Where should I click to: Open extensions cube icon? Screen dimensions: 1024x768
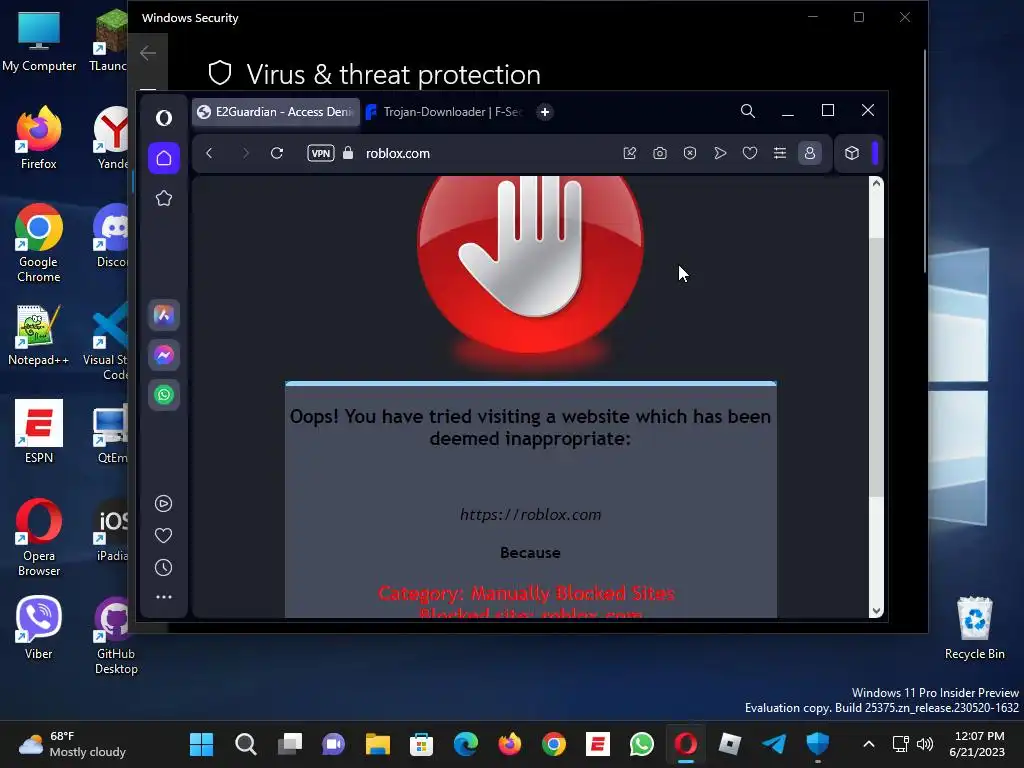tap(852, 153)
